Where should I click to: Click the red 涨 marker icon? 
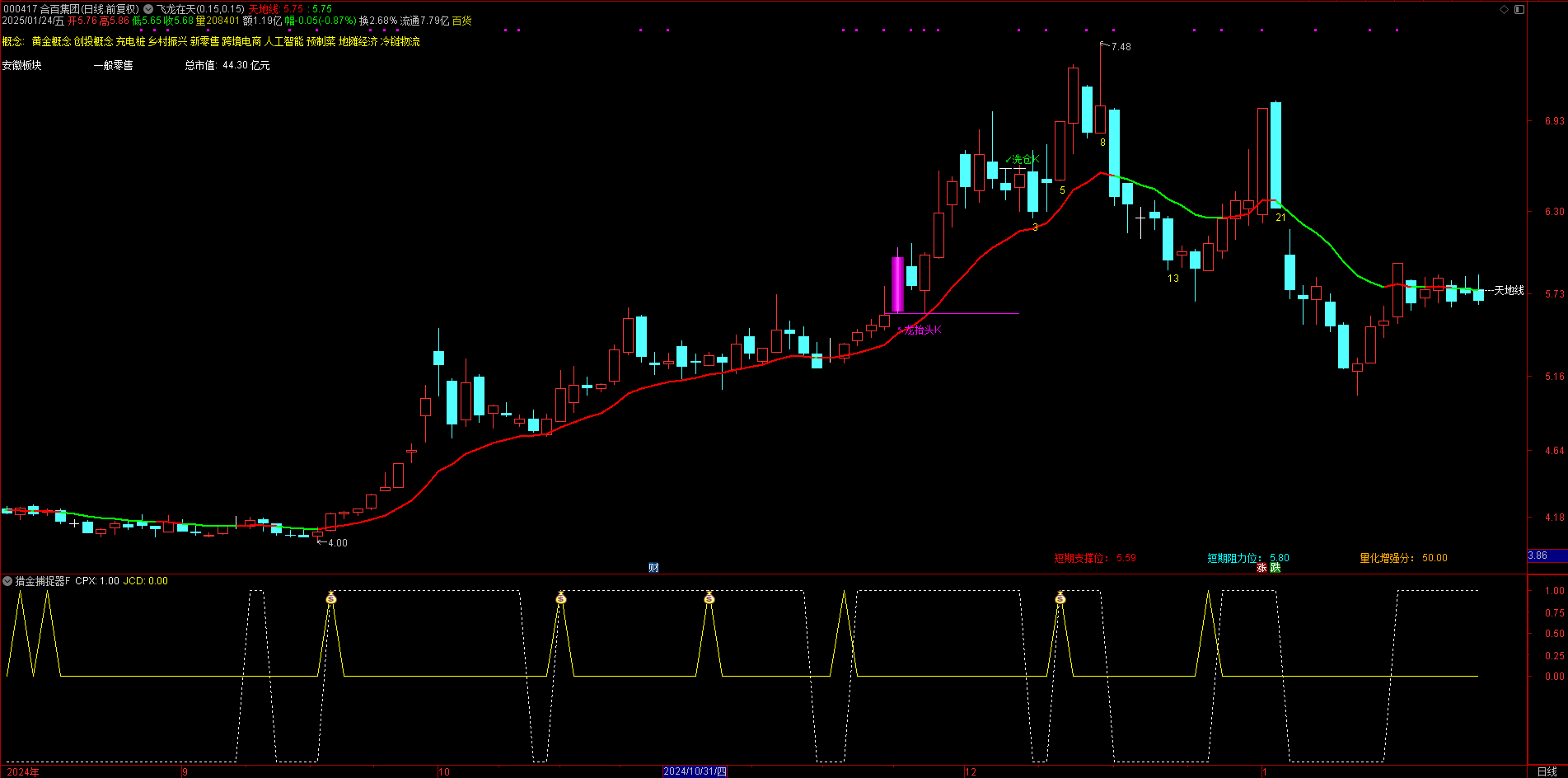click(1261, 567)
